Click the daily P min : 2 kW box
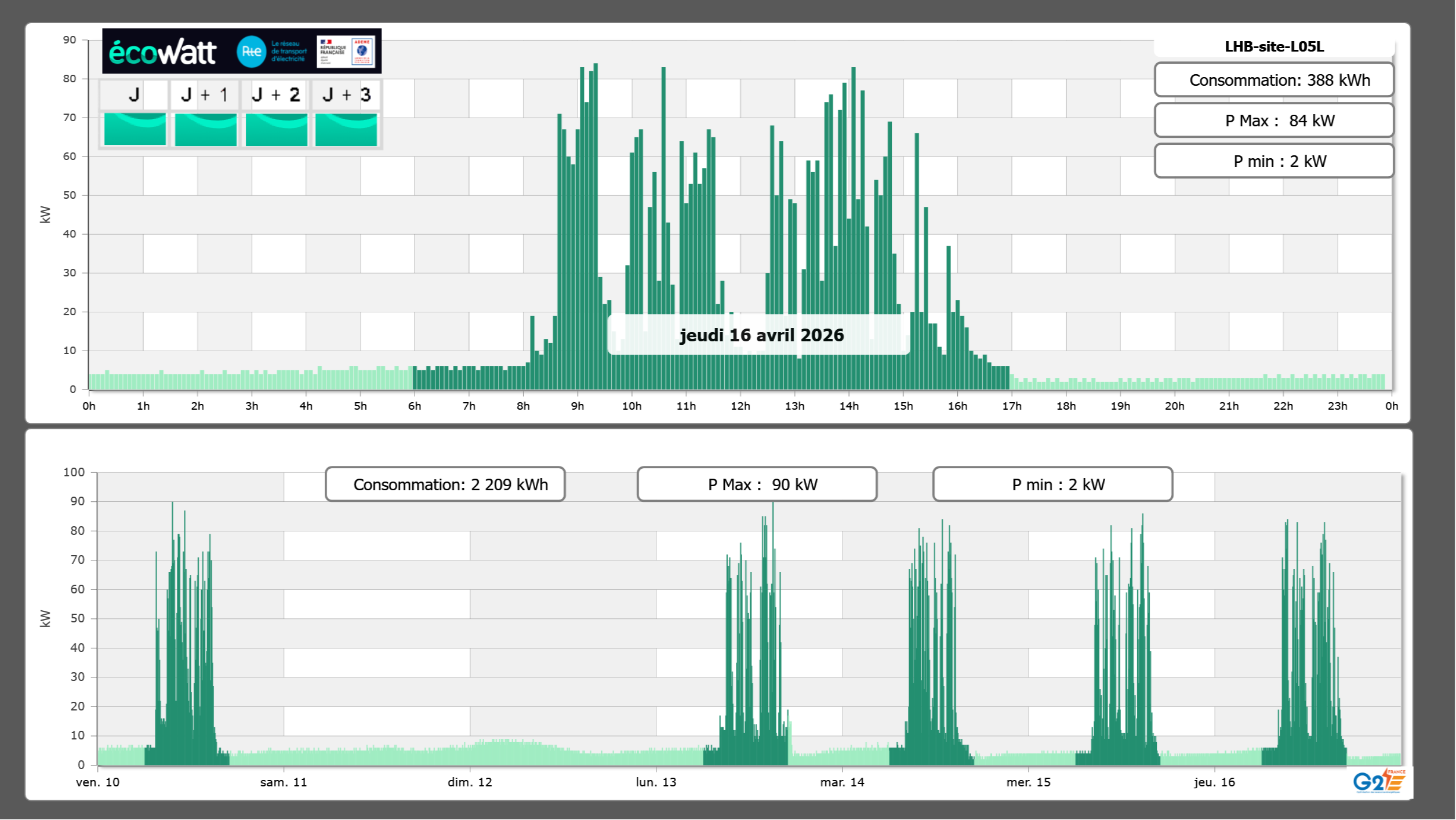 click(1274, 161)
